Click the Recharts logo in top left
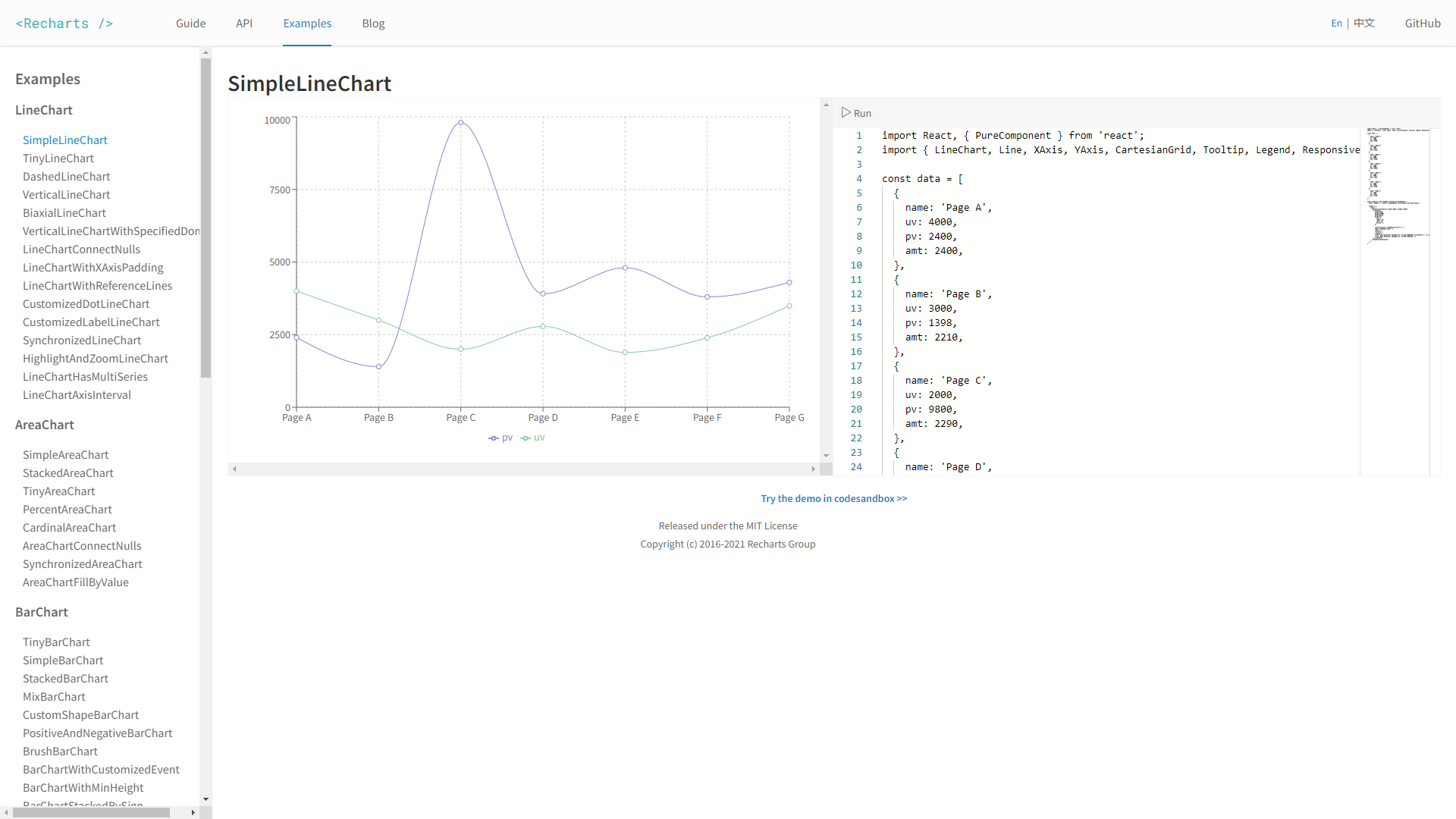This screenshot has width=1456, height=819. 64,23
